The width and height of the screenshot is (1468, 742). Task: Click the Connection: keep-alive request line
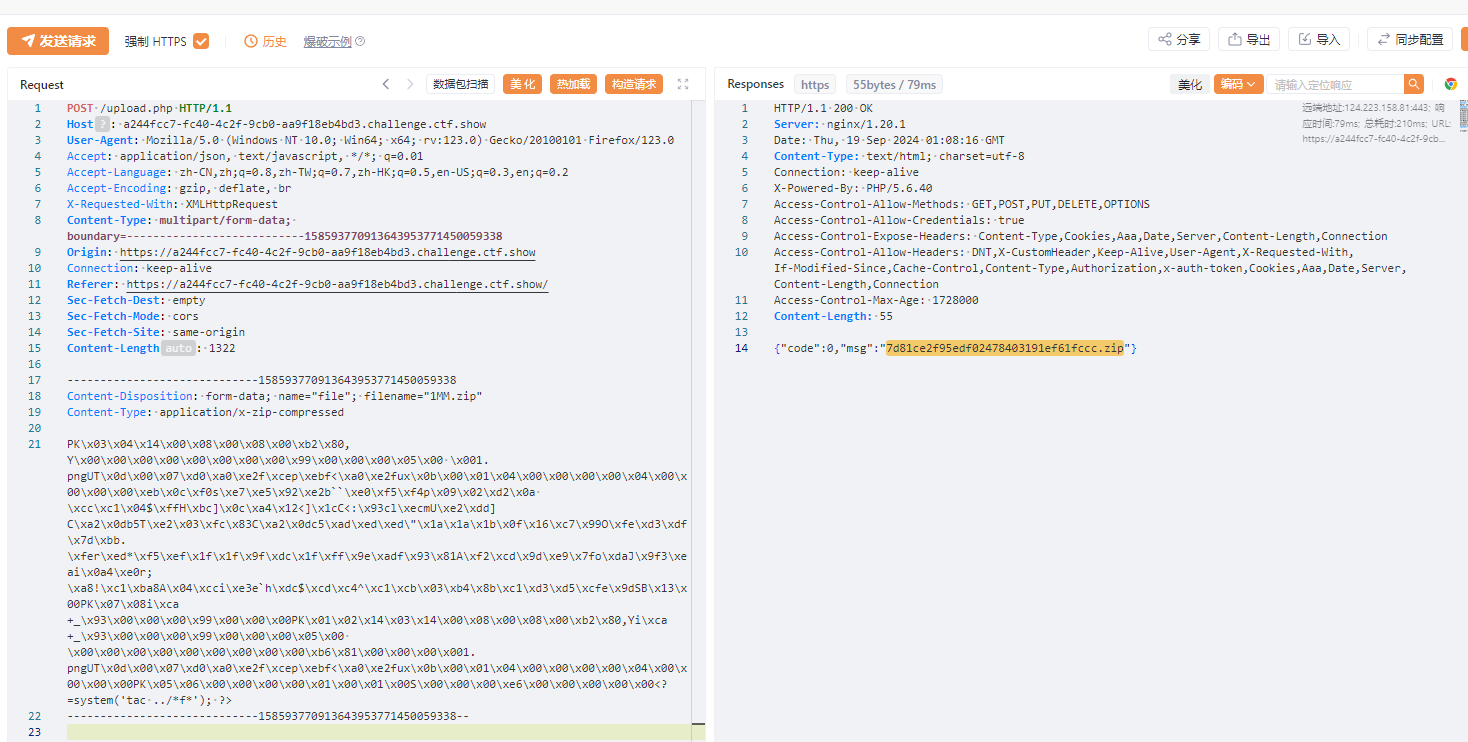[139, 268]
